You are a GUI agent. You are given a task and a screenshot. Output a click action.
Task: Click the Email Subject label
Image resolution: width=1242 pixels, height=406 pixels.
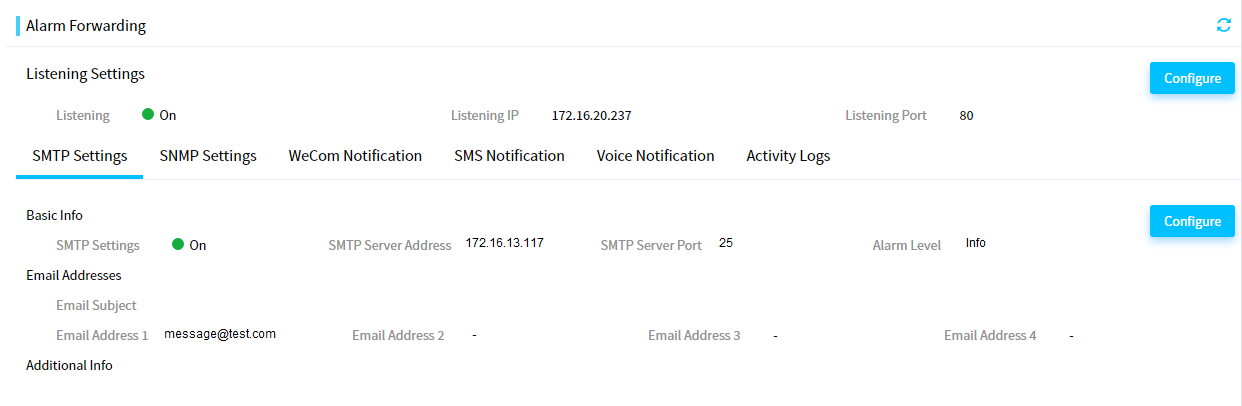[x=96, y=305]
